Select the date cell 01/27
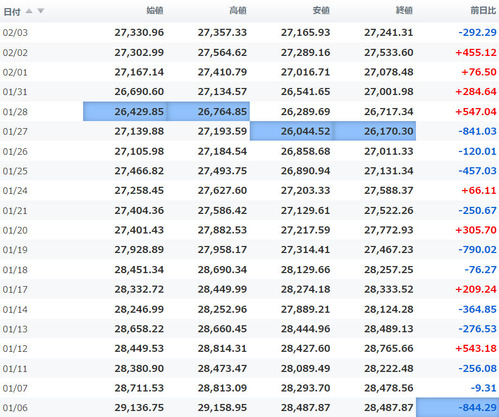This screenshot has width=499, height=417. (15, 131)
